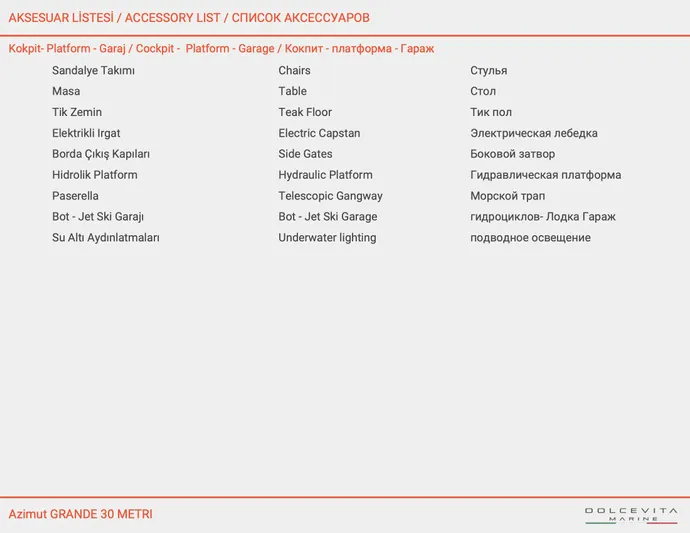Select the Cockpit - Platform - Garage section title
This screenshot has width=690, height=533.
click(221, 48)
